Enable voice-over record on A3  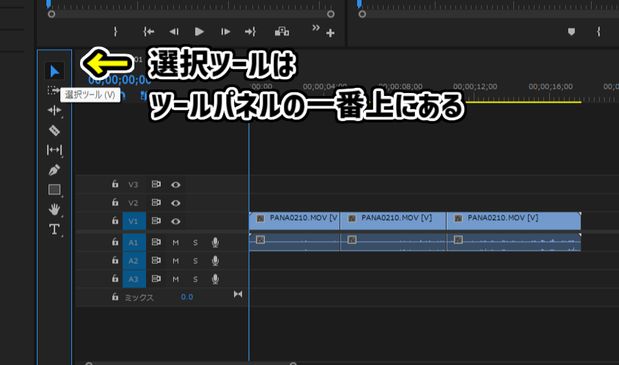click(x=215, y=279)
